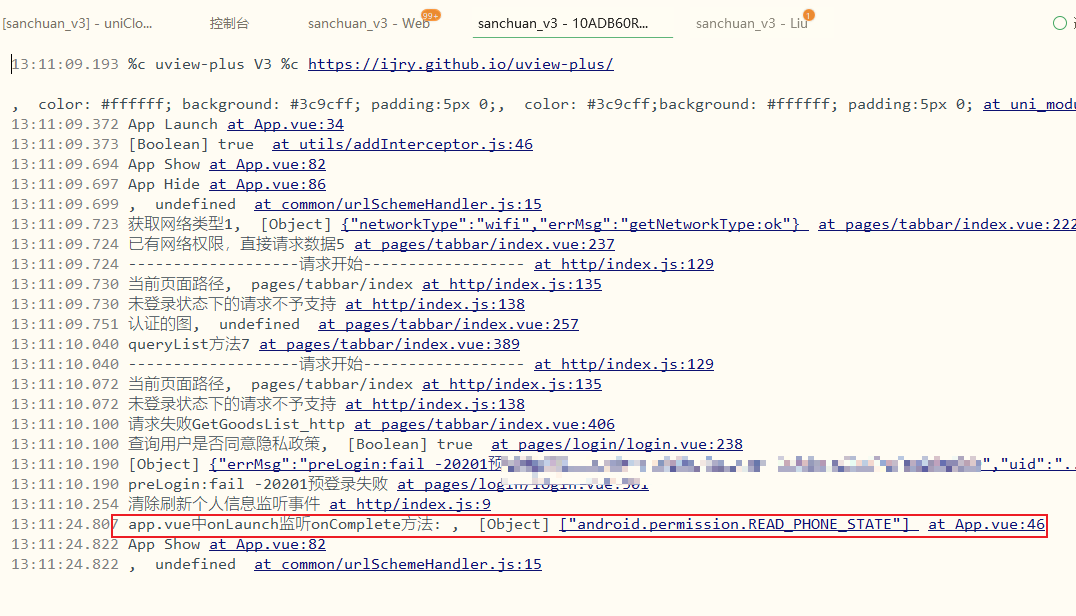This screenshot has width=1076, height=616.
Task: Open http/index.js:9 source link
Action: 410,504
